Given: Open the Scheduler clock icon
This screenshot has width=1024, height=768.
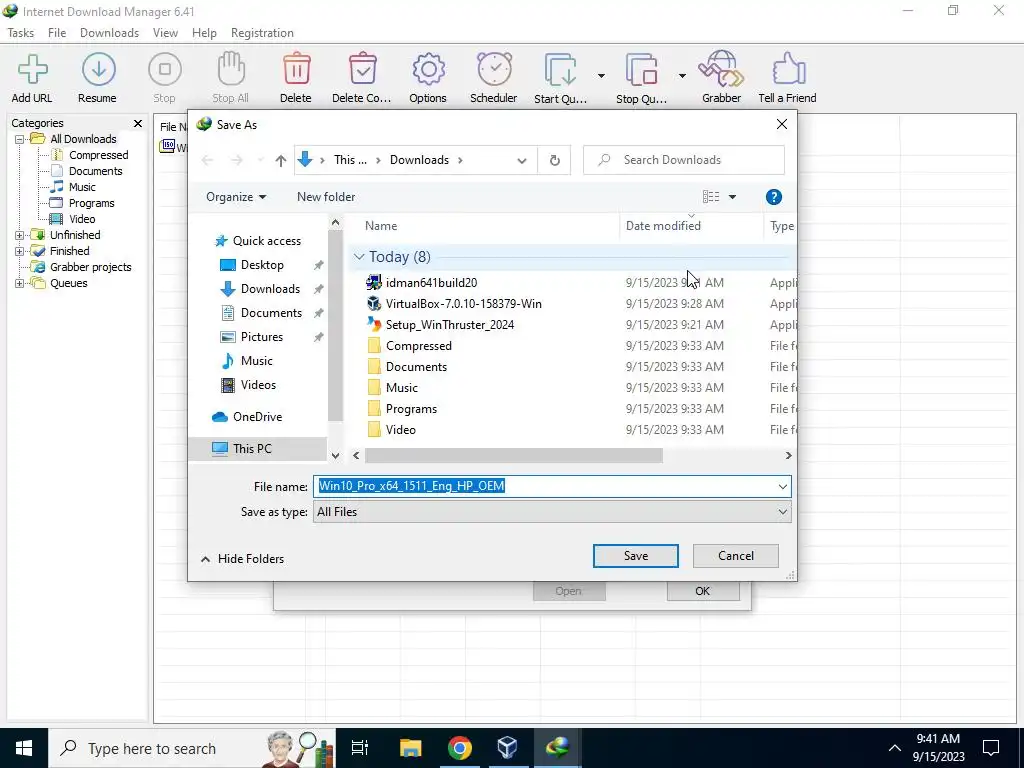Looking at the screenshot, I should [x=494, y=70].
